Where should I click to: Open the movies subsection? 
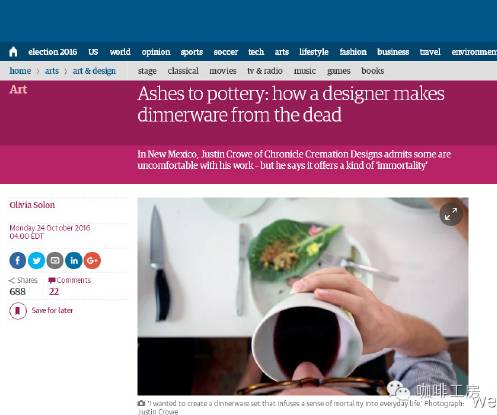click(223, 71)
